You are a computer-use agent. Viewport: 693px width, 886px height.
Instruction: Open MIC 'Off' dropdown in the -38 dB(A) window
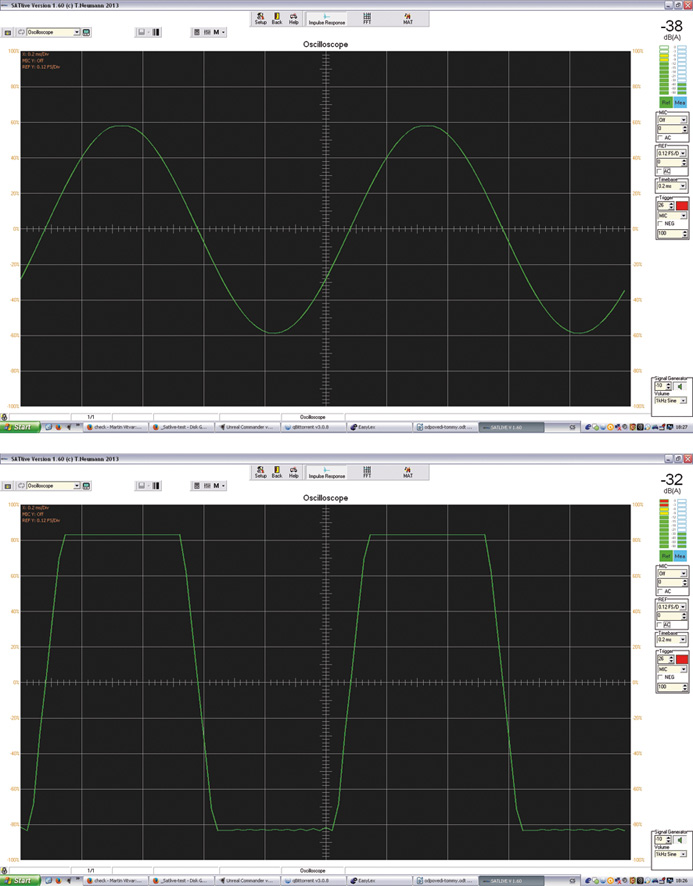point(683,120)
